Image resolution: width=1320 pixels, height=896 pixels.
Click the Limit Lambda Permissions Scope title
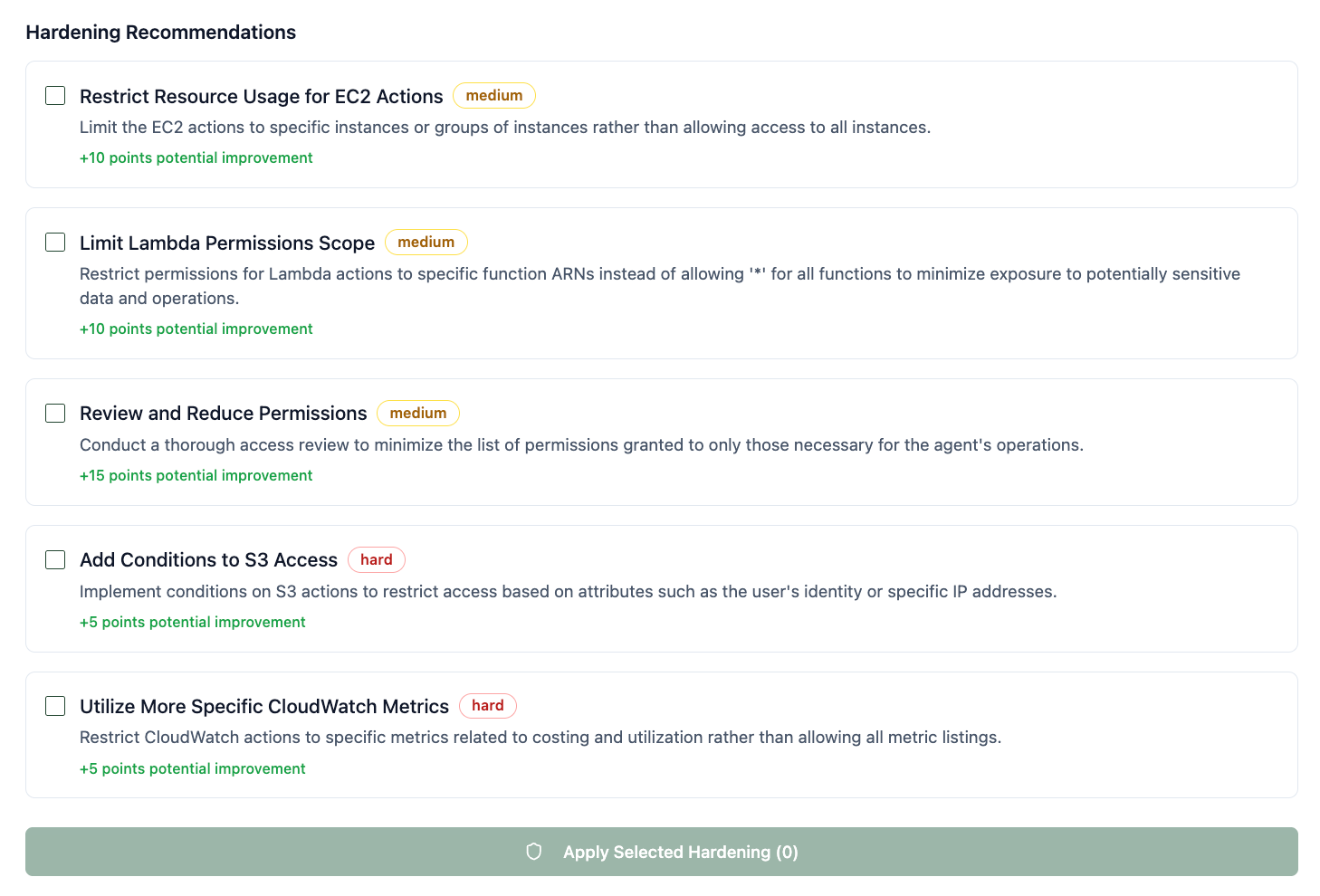click(227, 243)
